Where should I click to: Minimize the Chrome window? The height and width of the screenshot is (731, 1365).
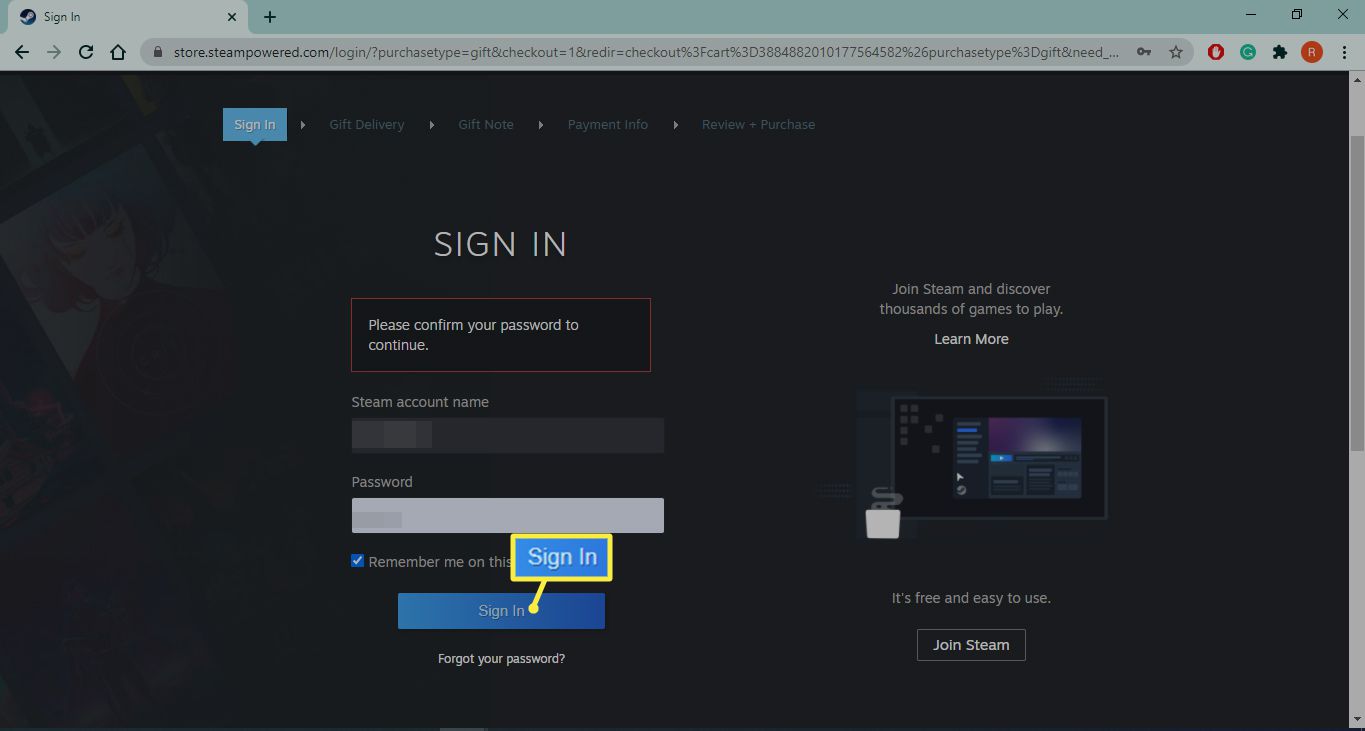point(1251,15)
